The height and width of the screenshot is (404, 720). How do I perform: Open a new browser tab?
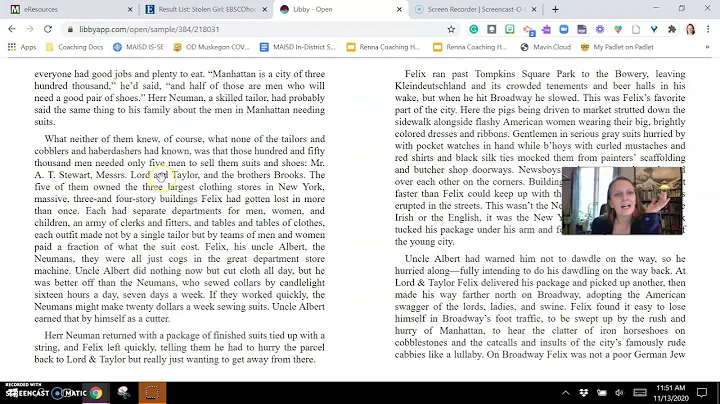(555, 9)
